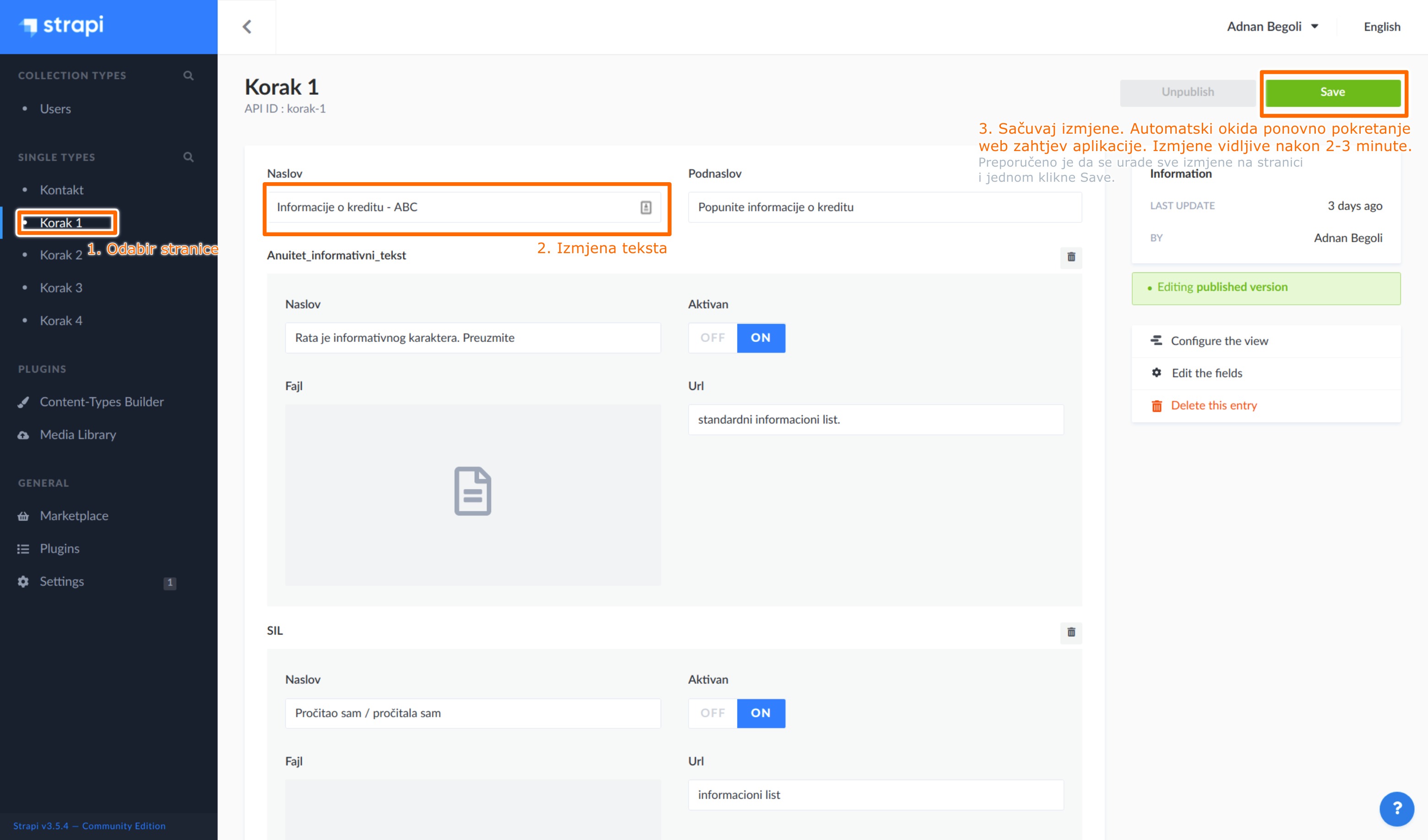This screenshot has height=840, width=1428.
Task: Open Media Library from sidebar
Action: coord(78,434)
